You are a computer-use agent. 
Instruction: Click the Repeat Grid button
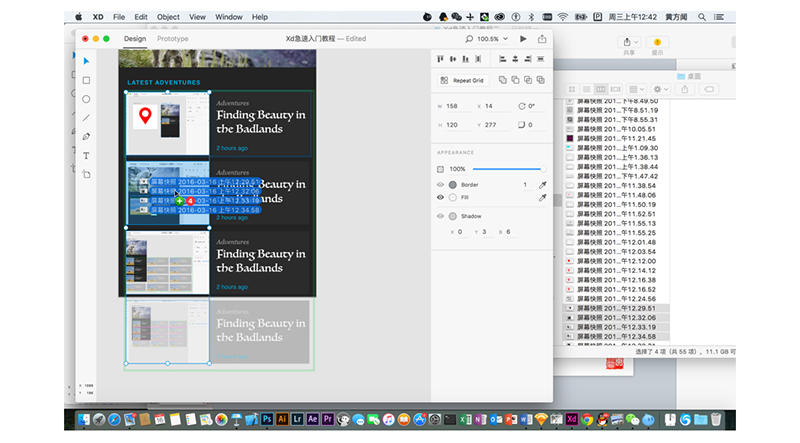point(461,80)
